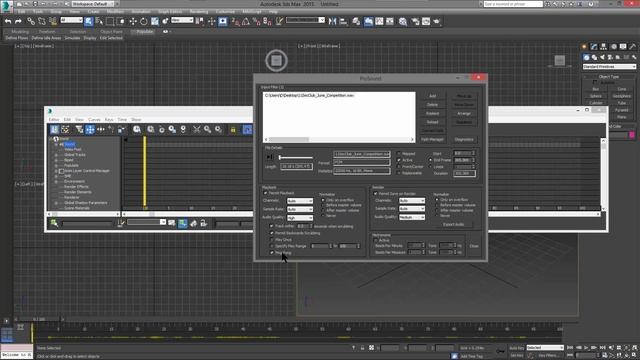The width and height of the screenshot is (640, 360).
Task: Activate the Select and Move tool
Action: coord(133,21)
